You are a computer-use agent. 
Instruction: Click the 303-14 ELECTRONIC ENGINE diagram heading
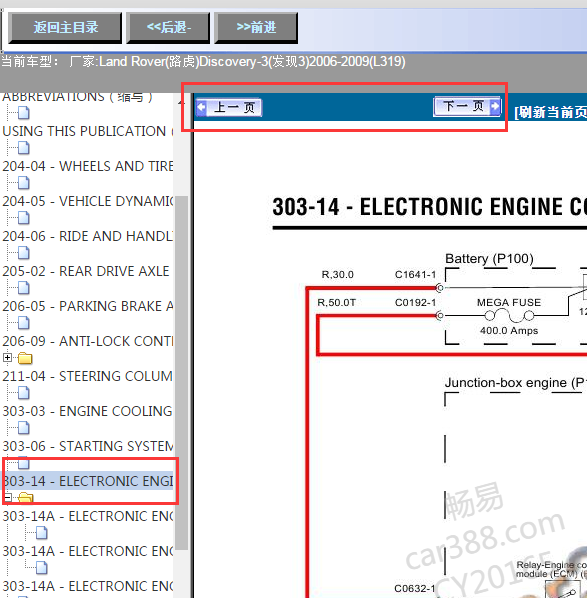(429, 207)
